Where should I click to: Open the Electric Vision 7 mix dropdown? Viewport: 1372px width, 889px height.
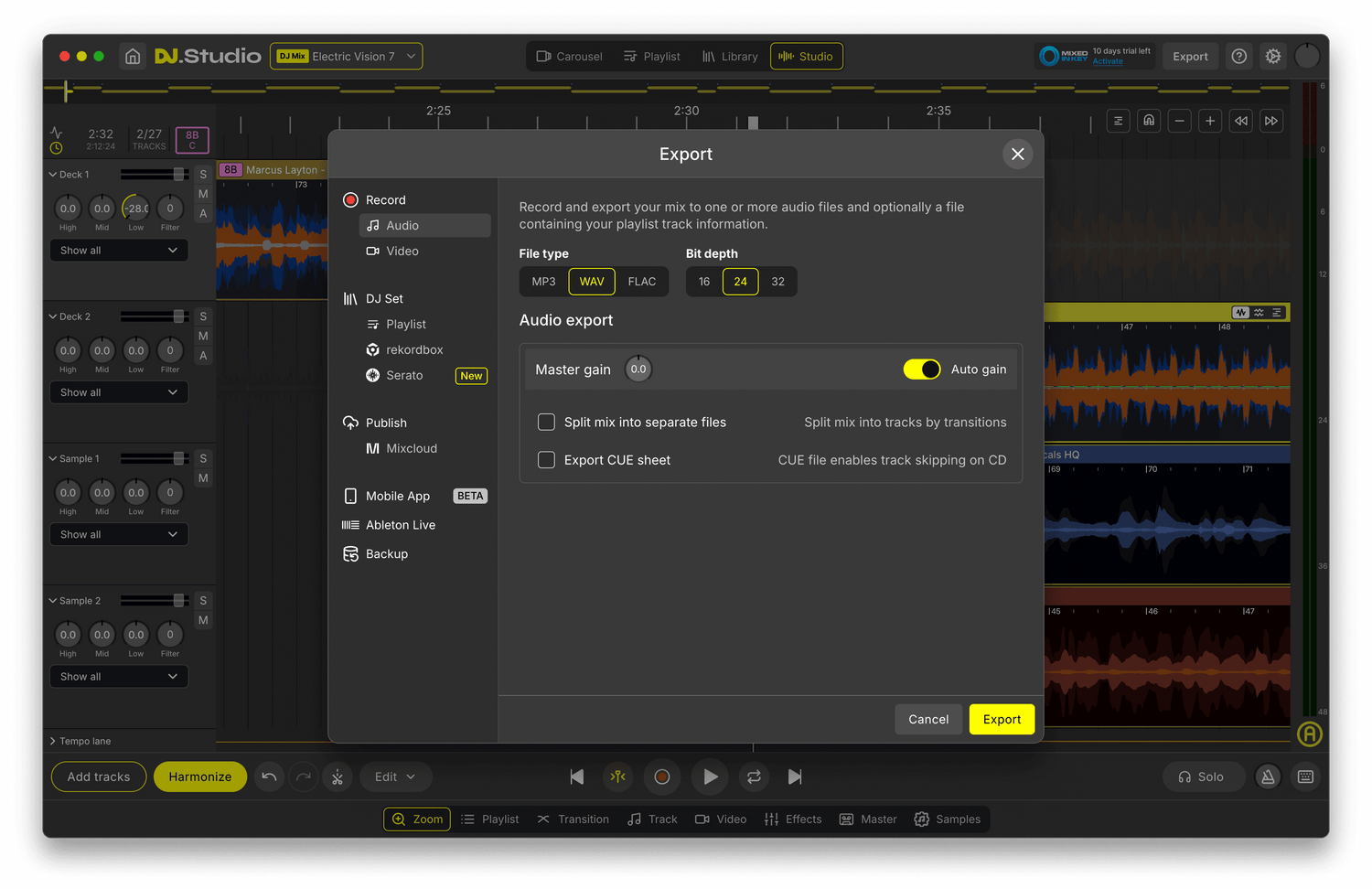(x=348, y=57)
